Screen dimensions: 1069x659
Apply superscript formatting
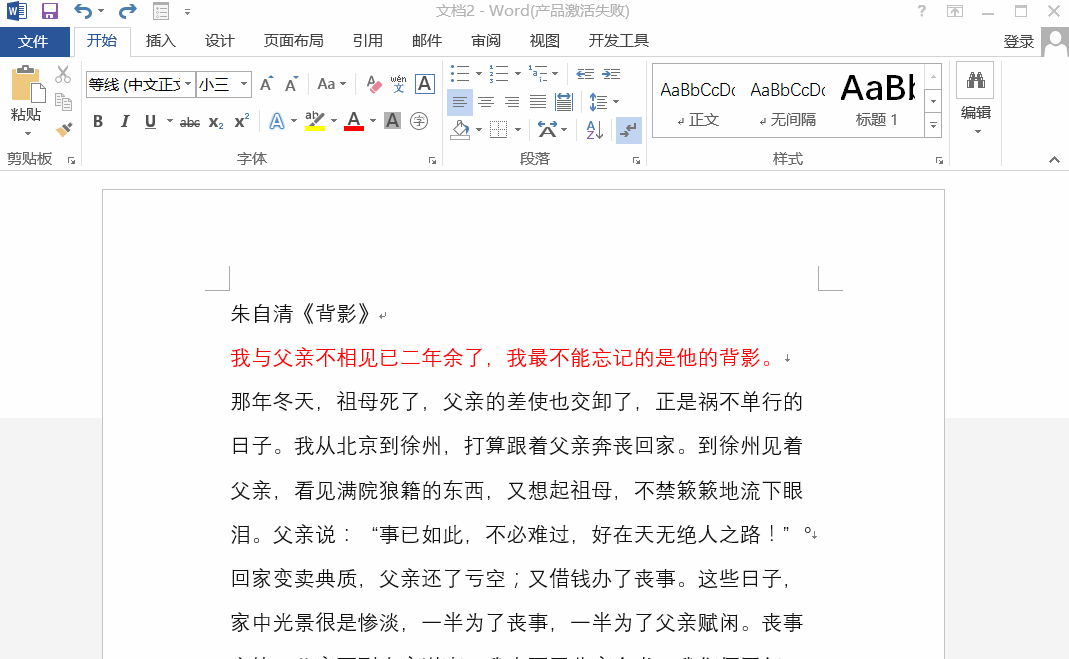click(x=242, y=121)
